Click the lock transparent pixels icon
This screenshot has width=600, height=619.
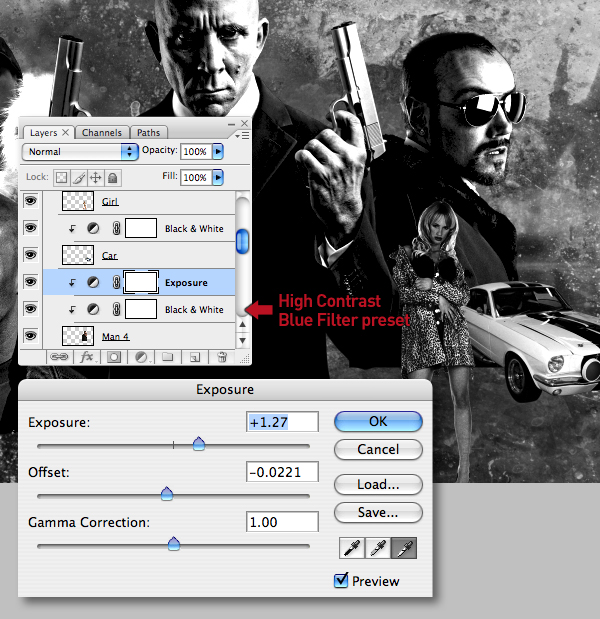click(61, 178)
